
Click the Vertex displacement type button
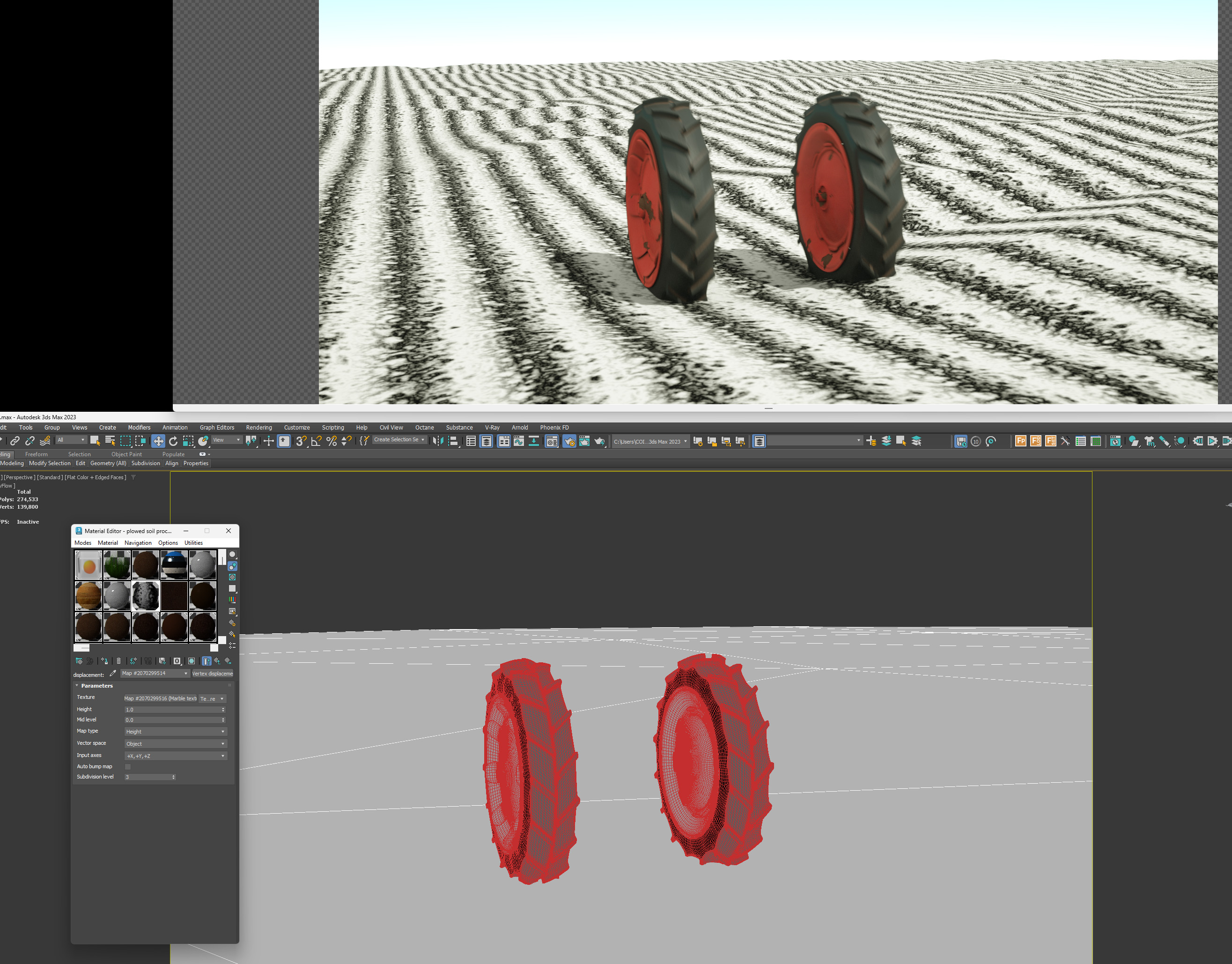pos(213,673)
